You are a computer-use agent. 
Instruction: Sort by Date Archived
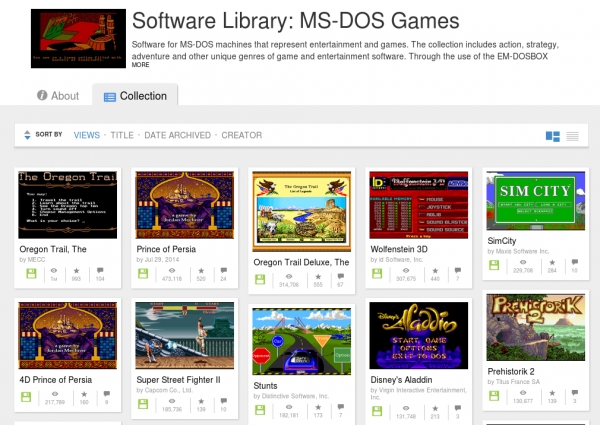coord(177,135)
